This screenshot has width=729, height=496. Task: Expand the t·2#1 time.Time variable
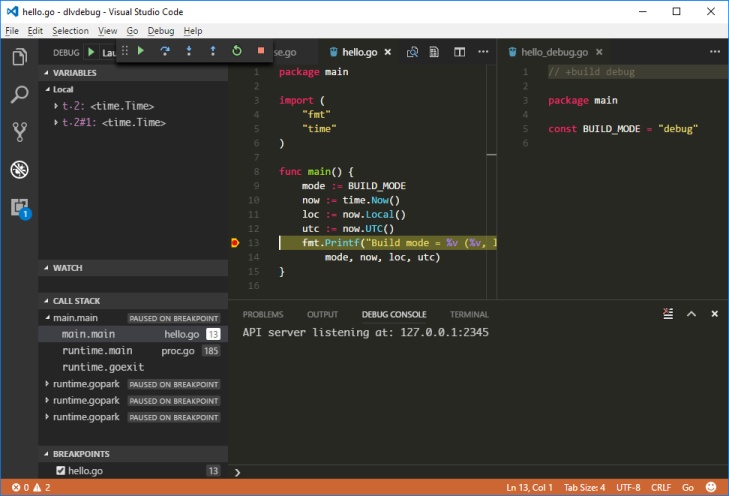pos(56,122)
